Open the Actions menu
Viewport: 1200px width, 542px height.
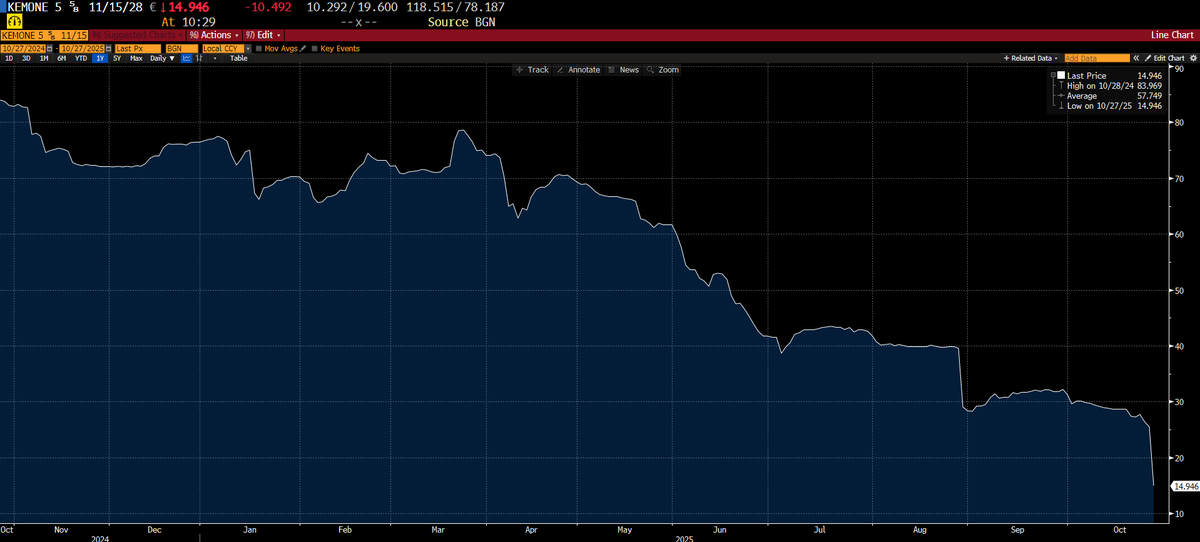tap(214, 35)
